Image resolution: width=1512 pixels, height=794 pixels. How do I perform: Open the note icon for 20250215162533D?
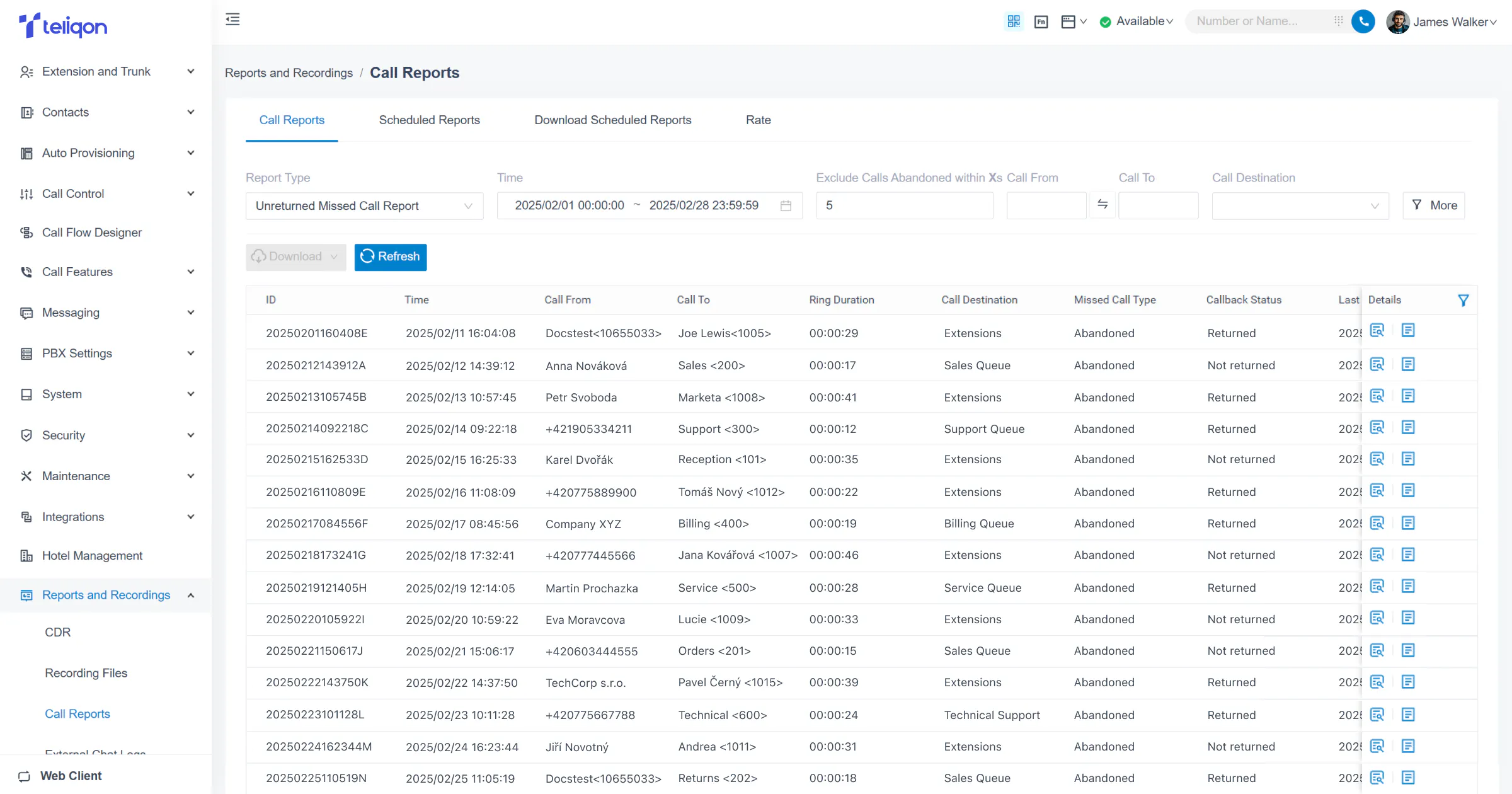pyautogui.click(x=1408, y=459)
